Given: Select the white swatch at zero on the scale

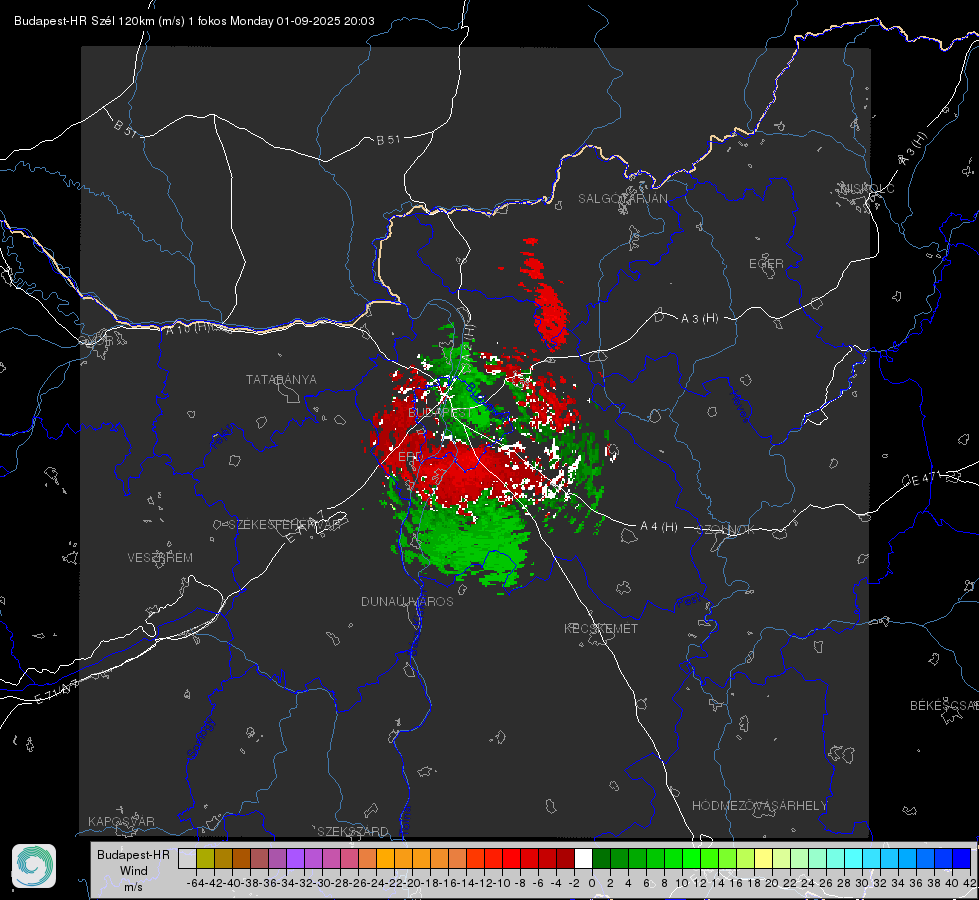Looking at the screenshot, I should [x=583, y=858].
